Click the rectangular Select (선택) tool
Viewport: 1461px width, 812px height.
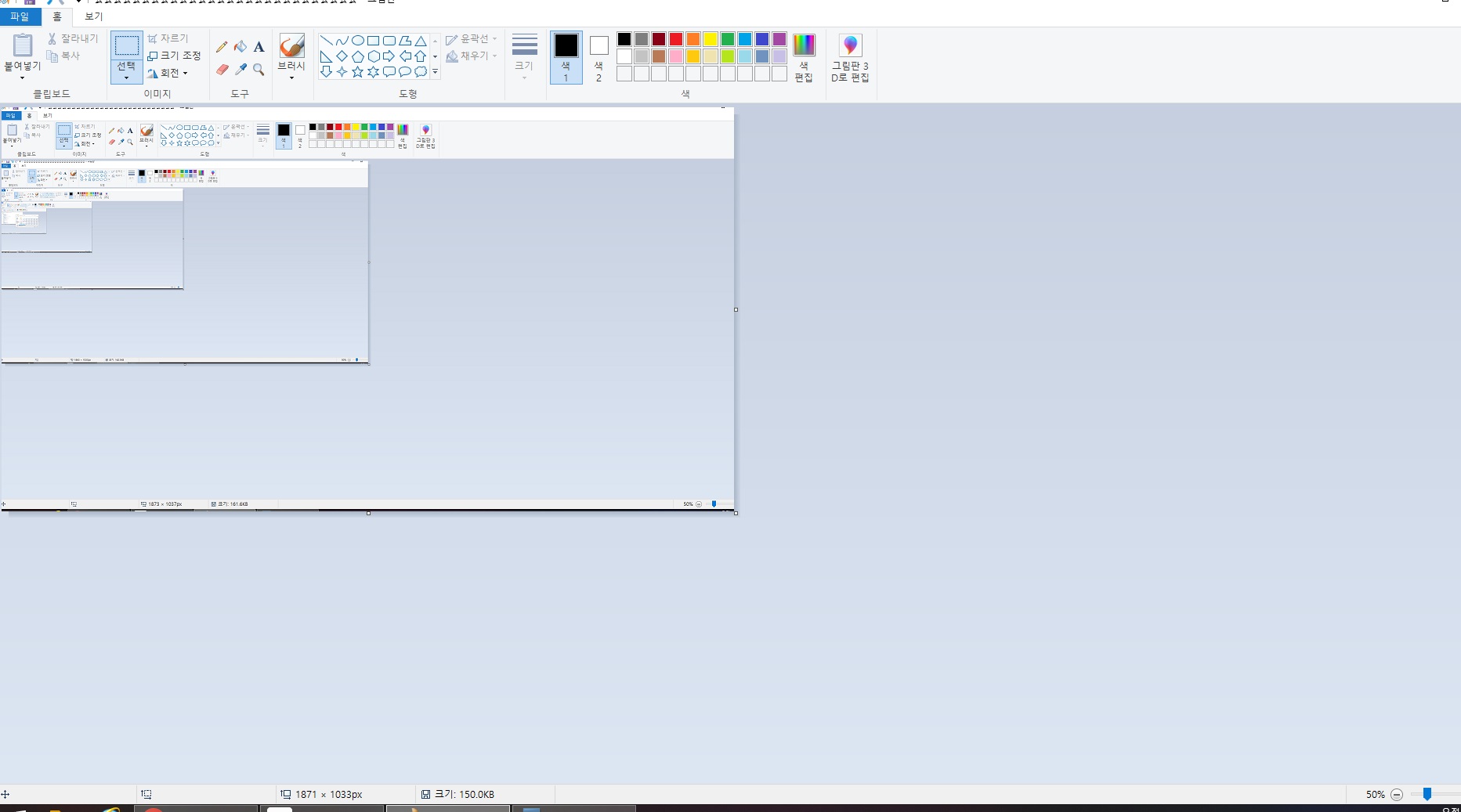click(x=126, y=46)
